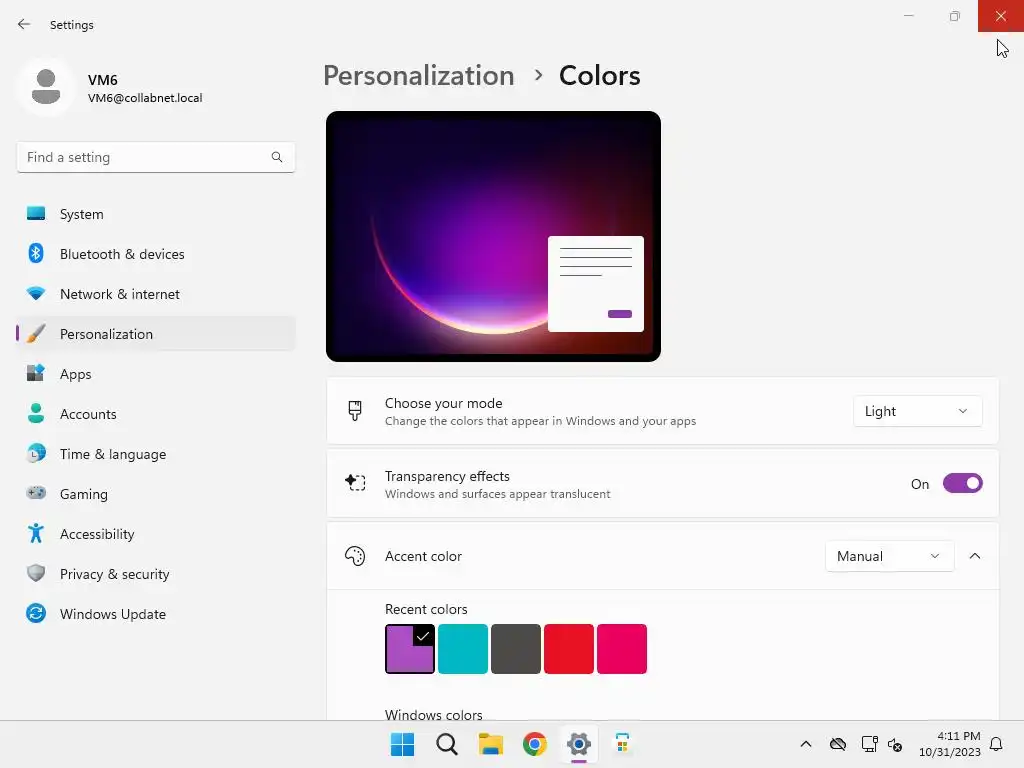Click the System monitor icon in sidebar
The image size is (1024, 768).
pyautogui.click(x=36, y=214)
